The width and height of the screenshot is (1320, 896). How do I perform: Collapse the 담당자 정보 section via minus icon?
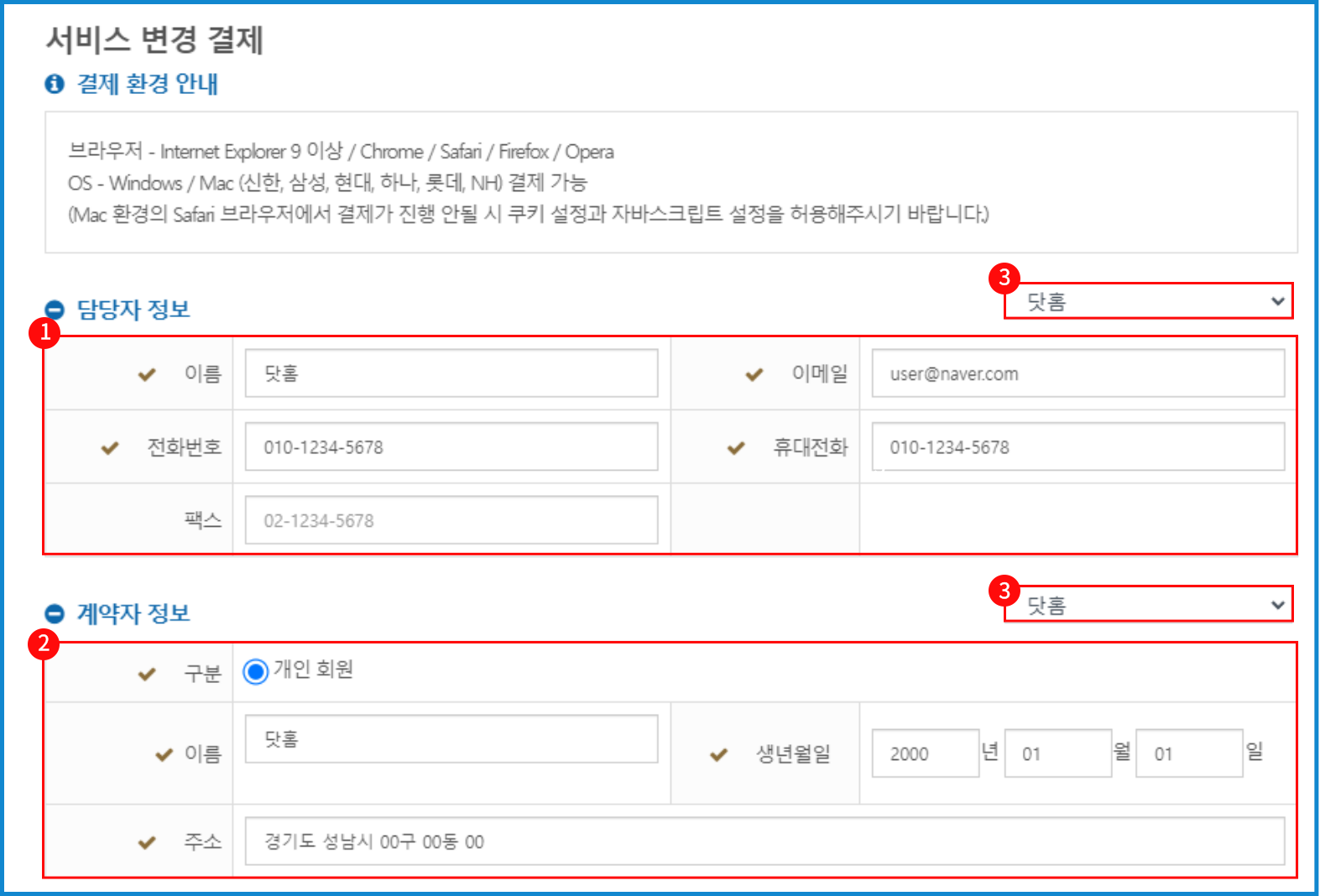click(55, 310)
